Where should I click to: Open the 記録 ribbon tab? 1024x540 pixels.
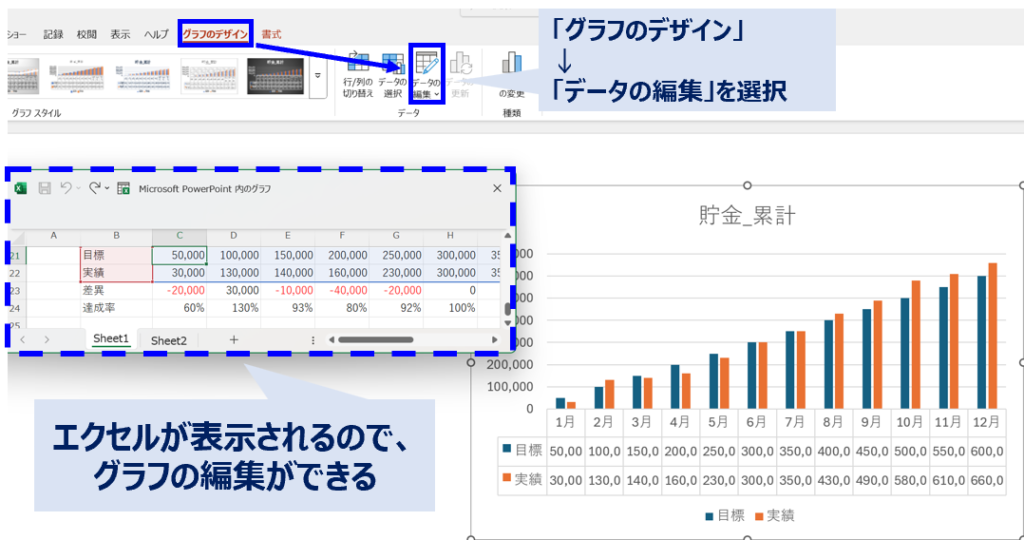54,35
